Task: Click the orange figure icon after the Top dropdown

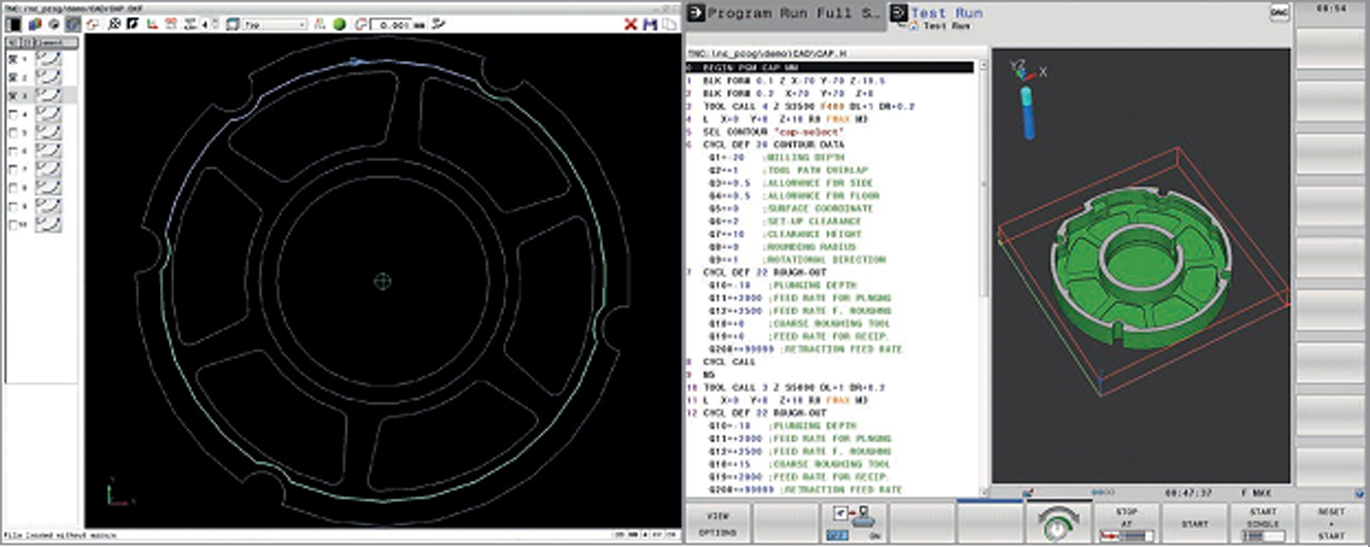Action: tap(320, 24)
